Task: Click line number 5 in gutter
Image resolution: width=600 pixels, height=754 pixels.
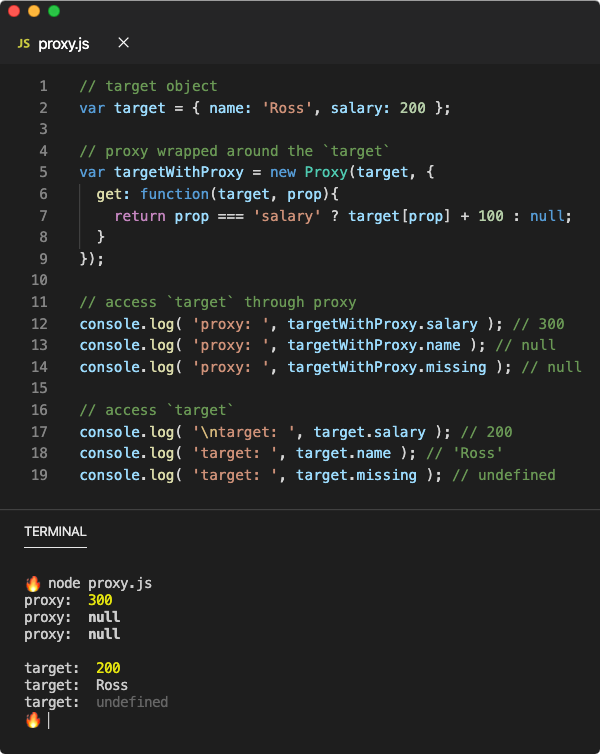Action: click(43, 172)
